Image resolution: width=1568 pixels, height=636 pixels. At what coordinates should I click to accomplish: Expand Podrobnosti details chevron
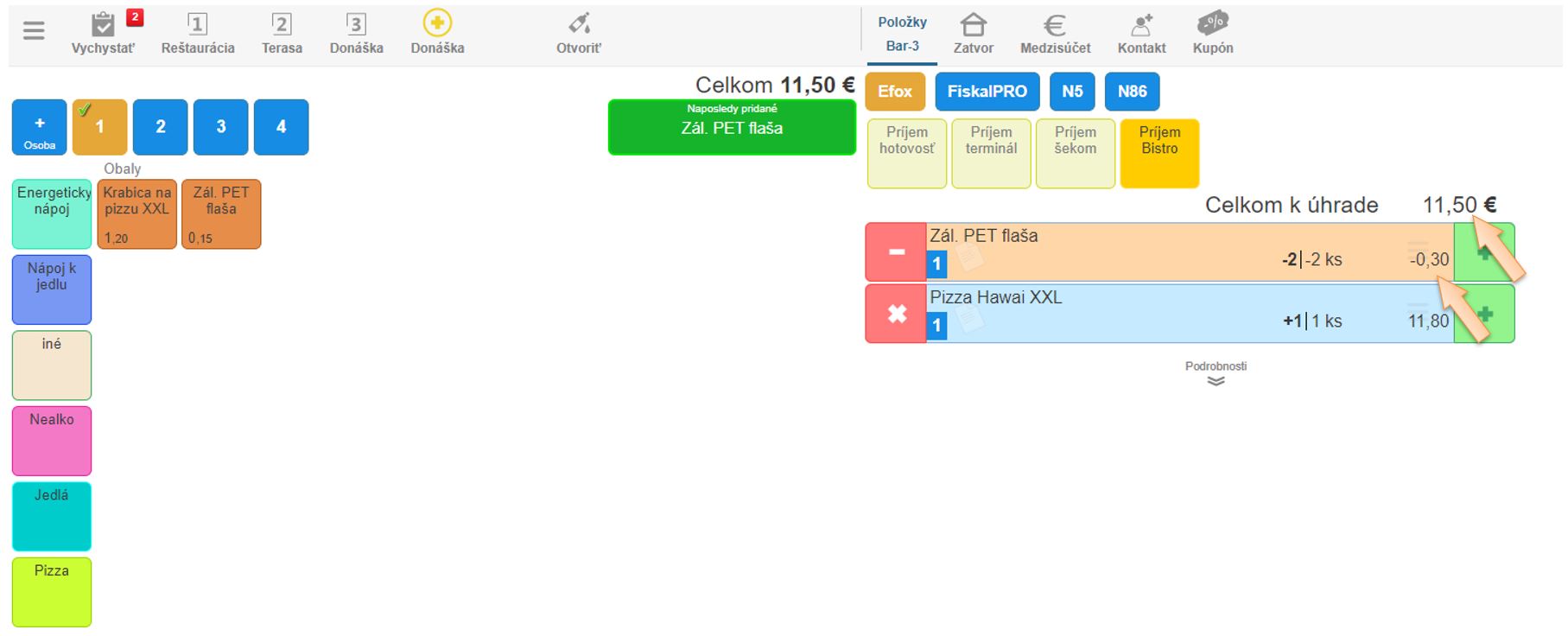1216,380
